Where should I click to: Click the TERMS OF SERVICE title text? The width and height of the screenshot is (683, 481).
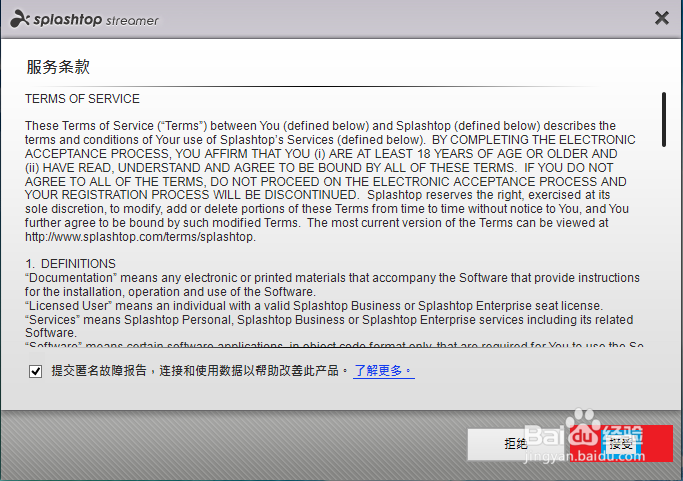tap(82, 99)
